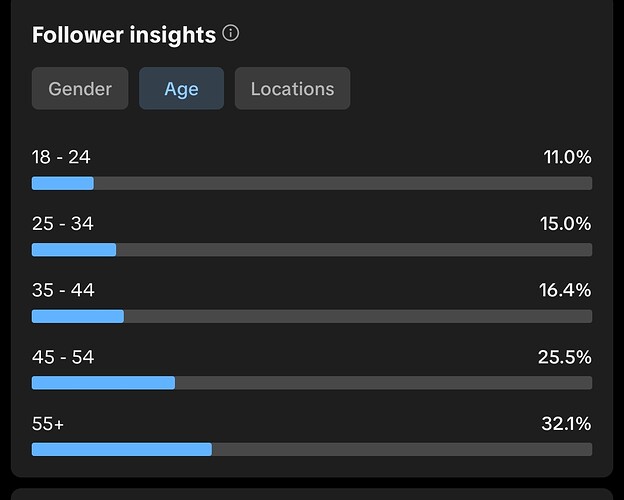Click the 25 - 34 age label
This screenshot has height=500, width=624.
point(62,224)
